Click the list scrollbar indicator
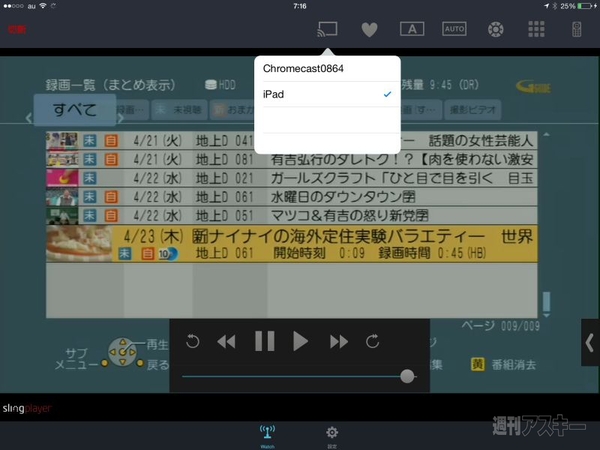 pos(546,302)
